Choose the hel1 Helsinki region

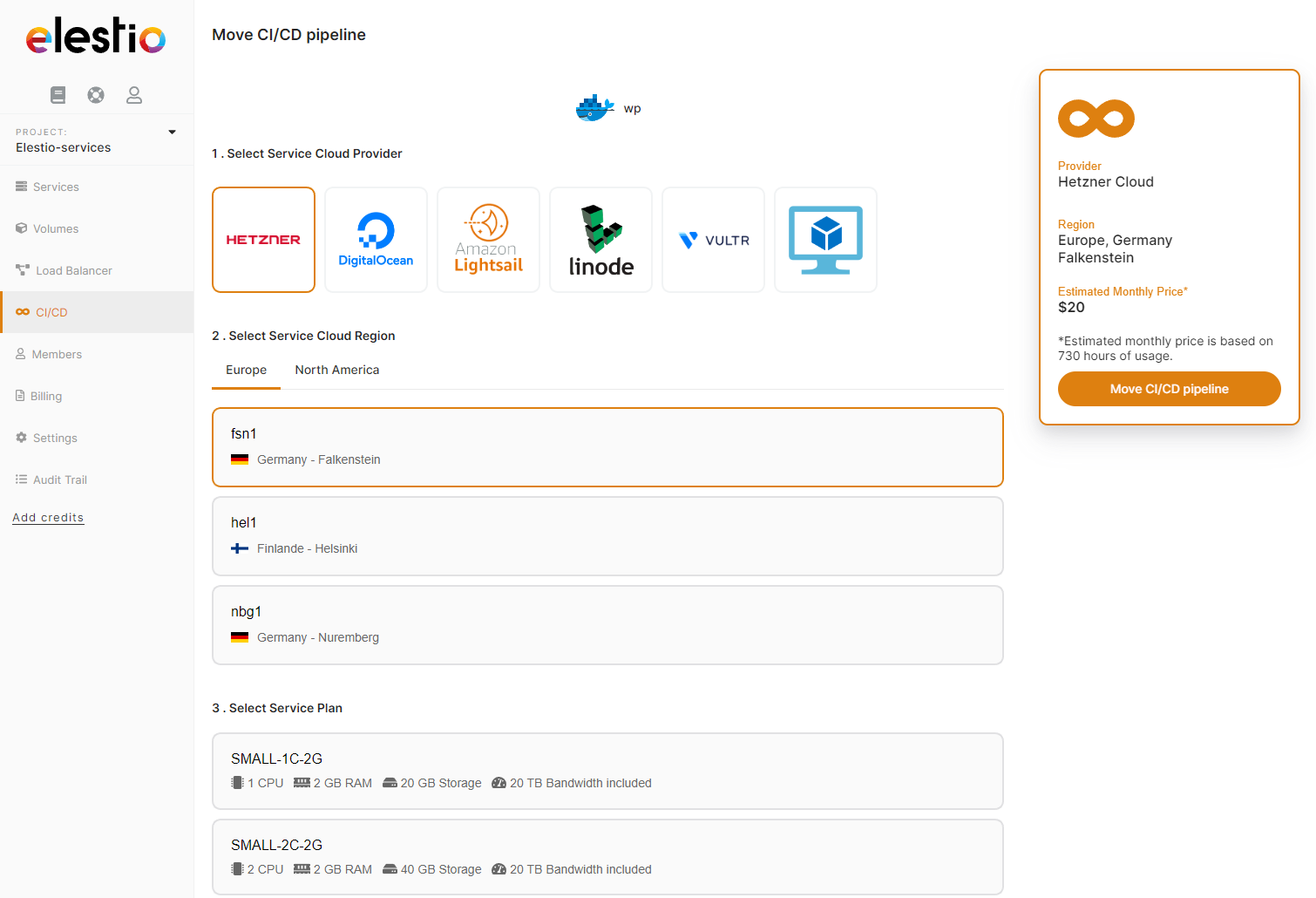pos(607,536)
